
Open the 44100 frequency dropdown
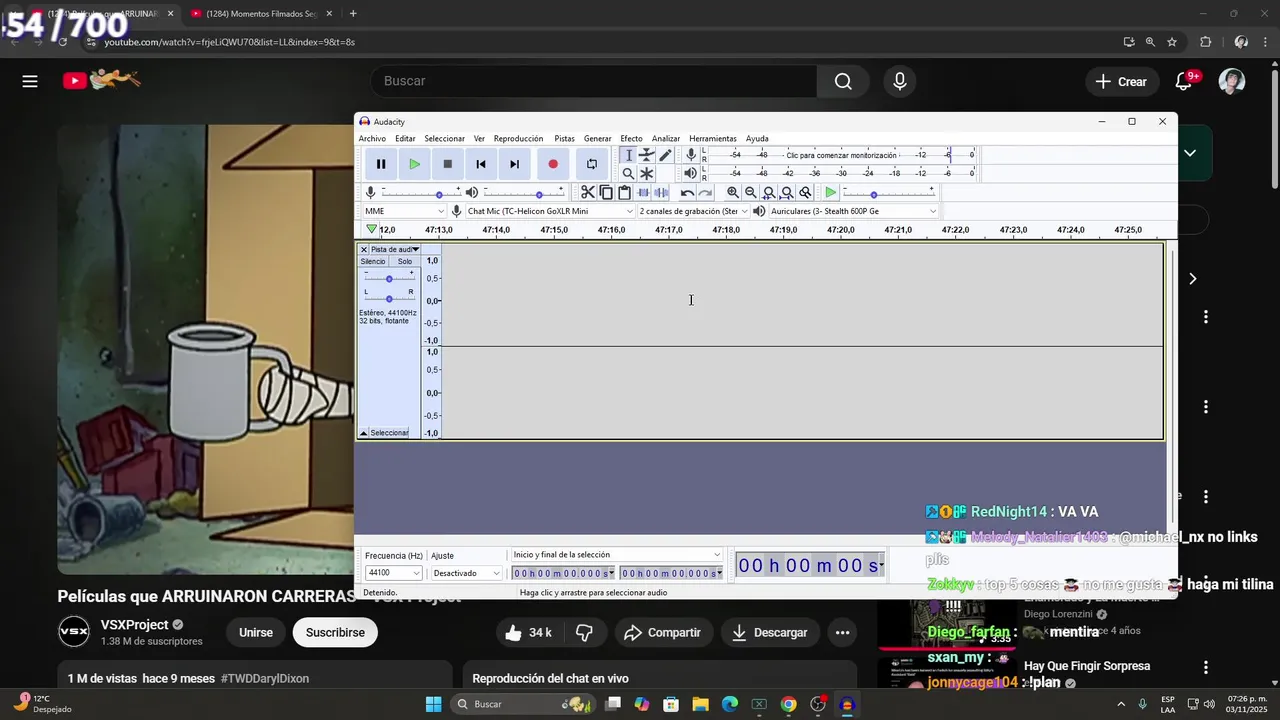[x=393, y=573]
